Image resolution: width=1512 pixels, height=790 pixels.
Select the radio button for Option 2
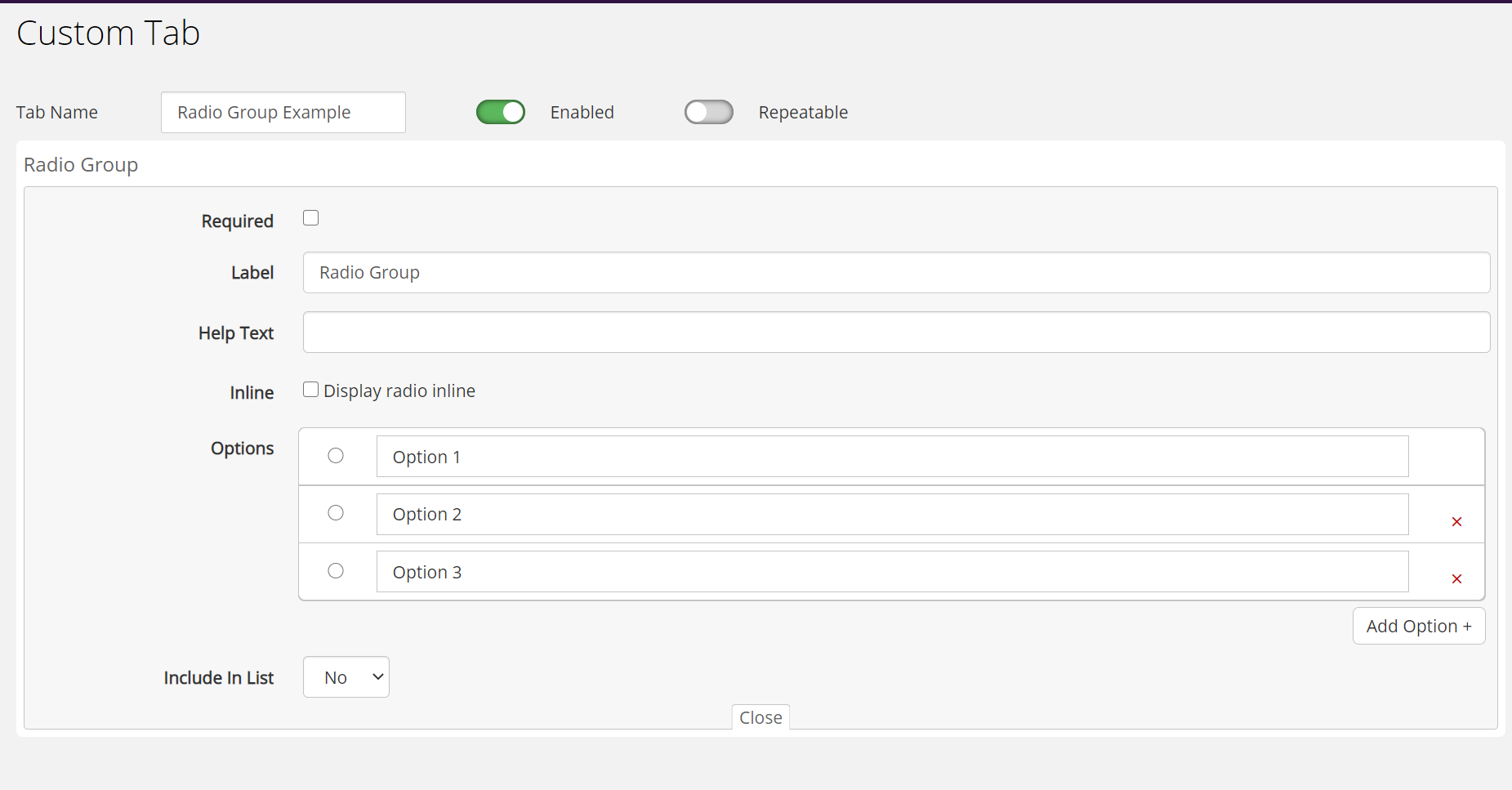(336, 512)
